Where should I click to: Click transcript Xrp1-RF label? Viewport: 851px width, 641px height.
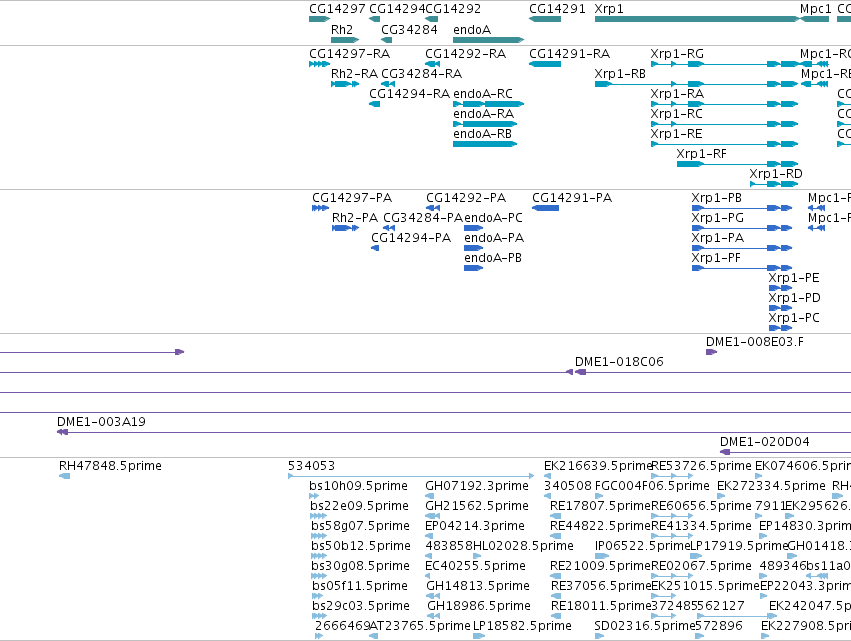[x=702, y=154]
